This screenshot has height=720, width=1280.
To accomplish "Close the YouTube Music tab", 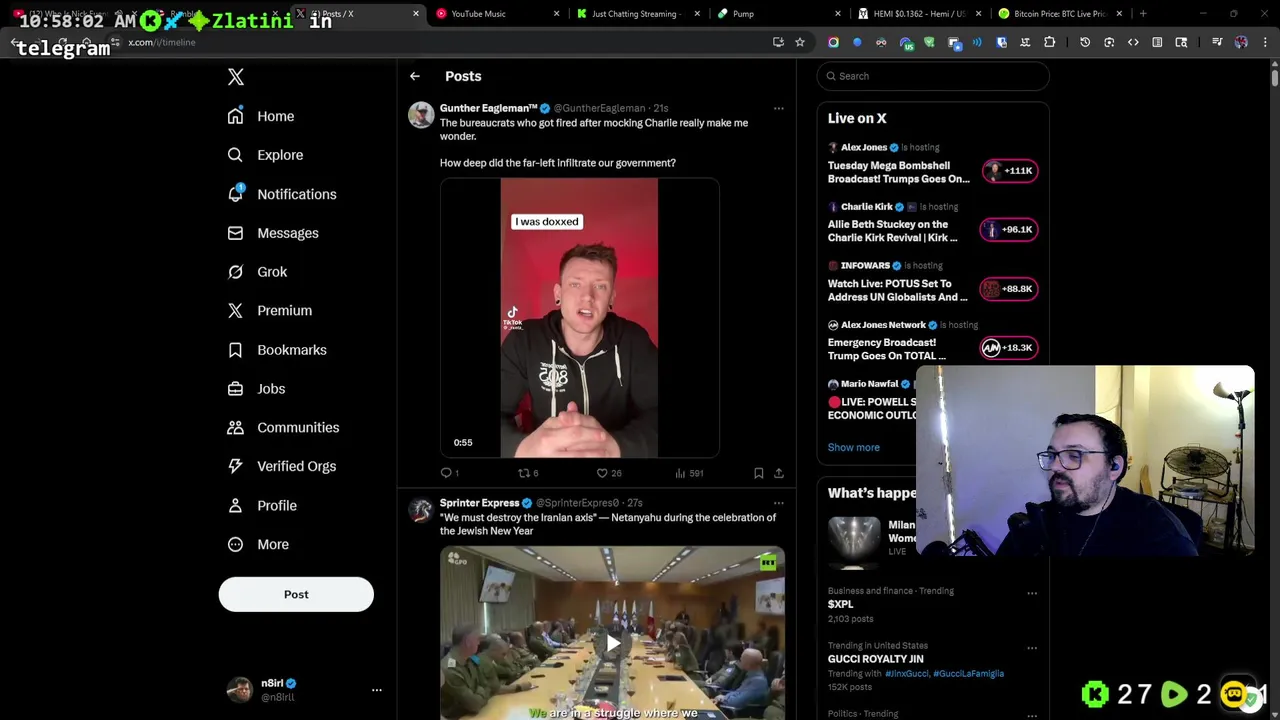I will point(557,14).
